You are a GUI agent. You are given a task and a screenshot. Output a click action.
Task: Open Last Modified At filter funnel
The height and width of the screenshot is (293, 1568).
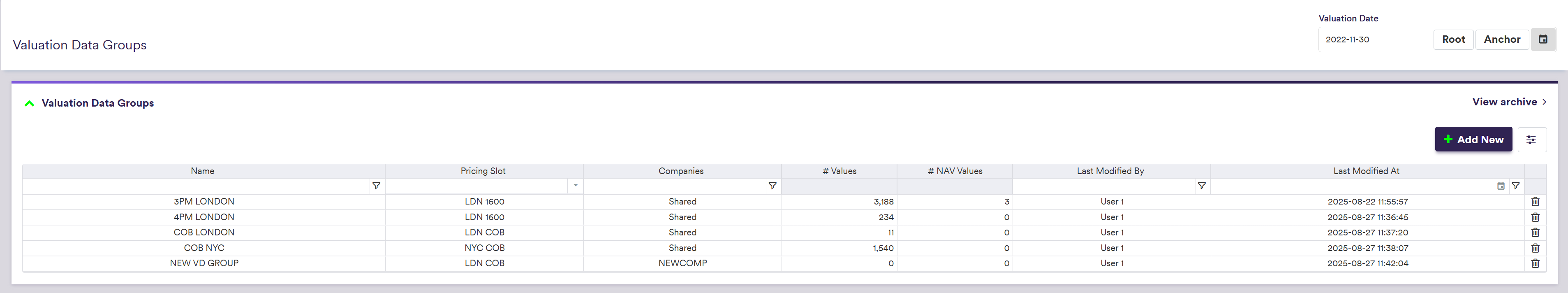[x=1515, y=186]
